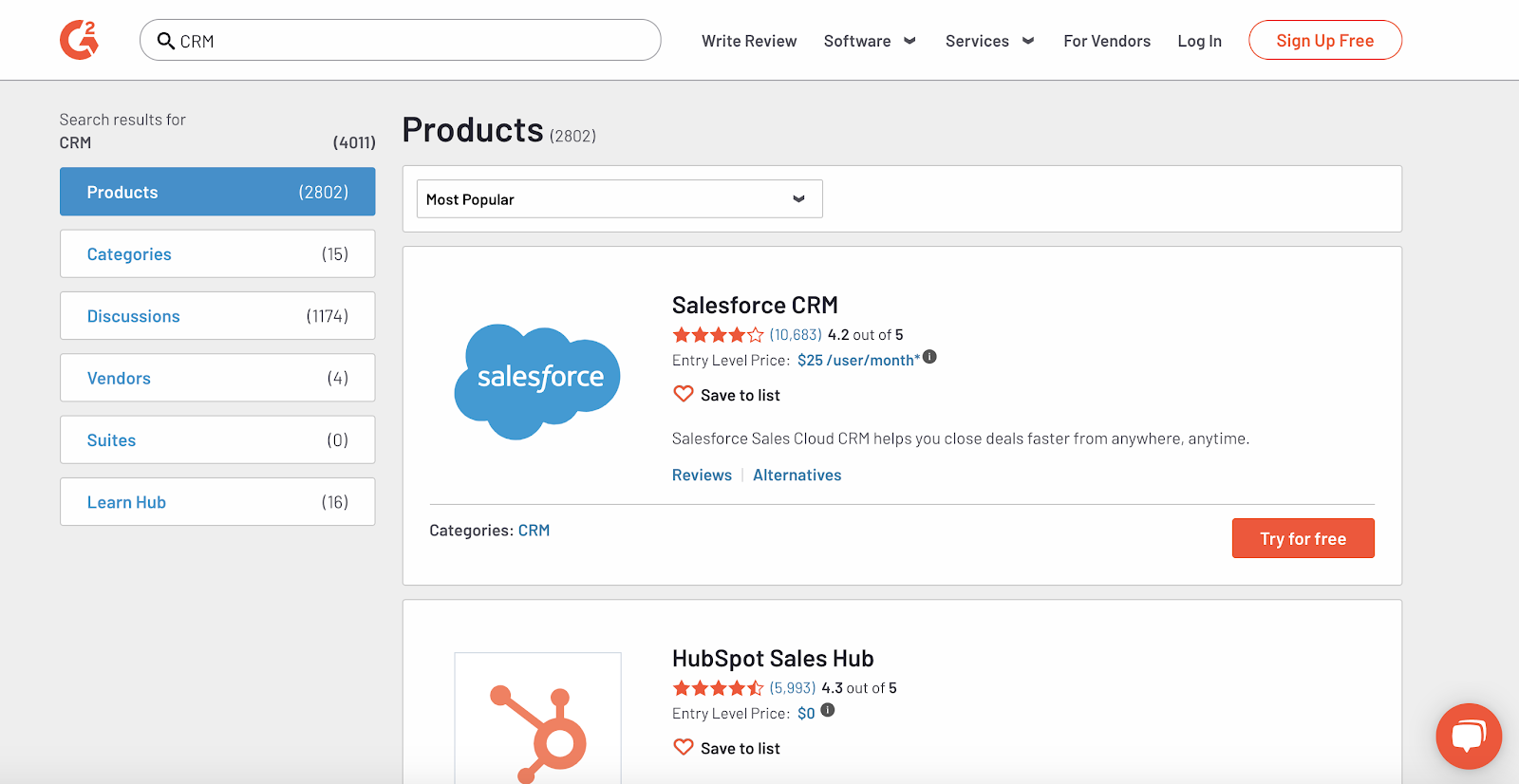Click the Sign Up Free button

[1325, 40]
